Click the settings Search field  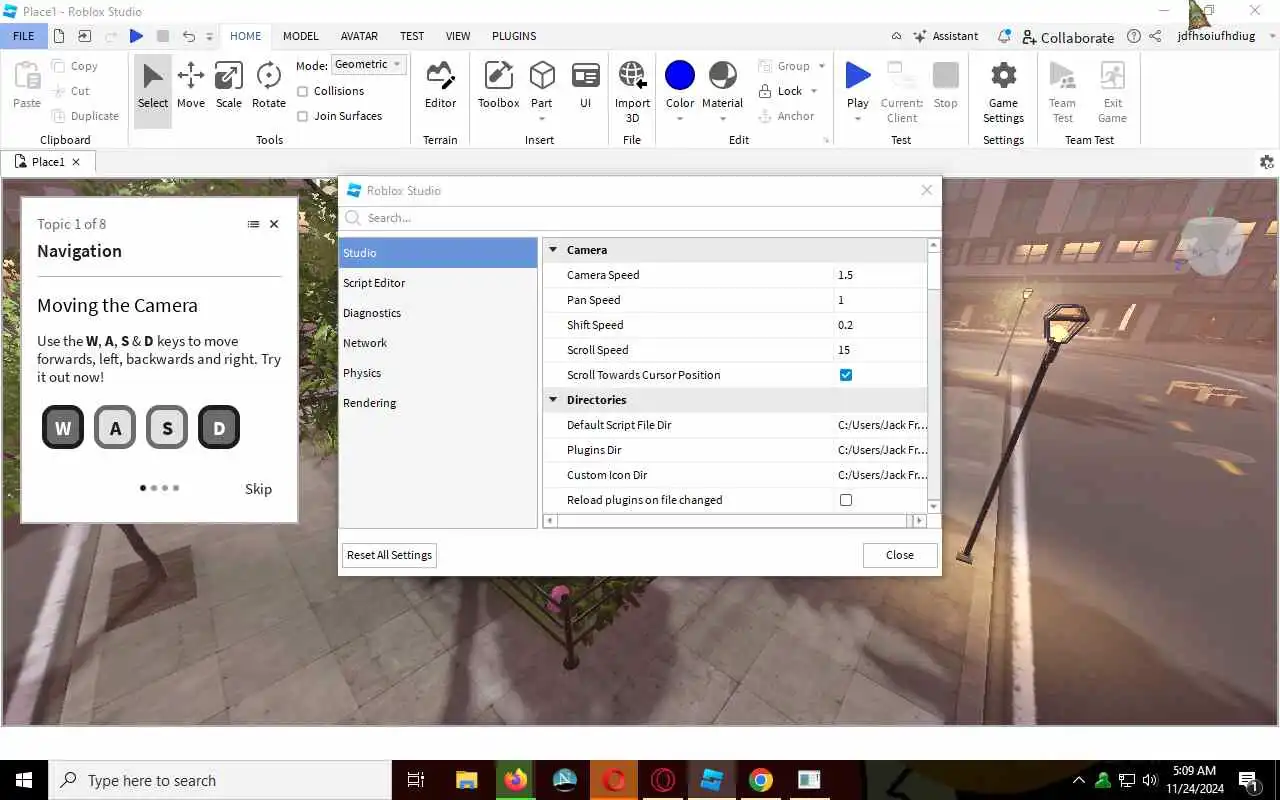tap(640, 218)
